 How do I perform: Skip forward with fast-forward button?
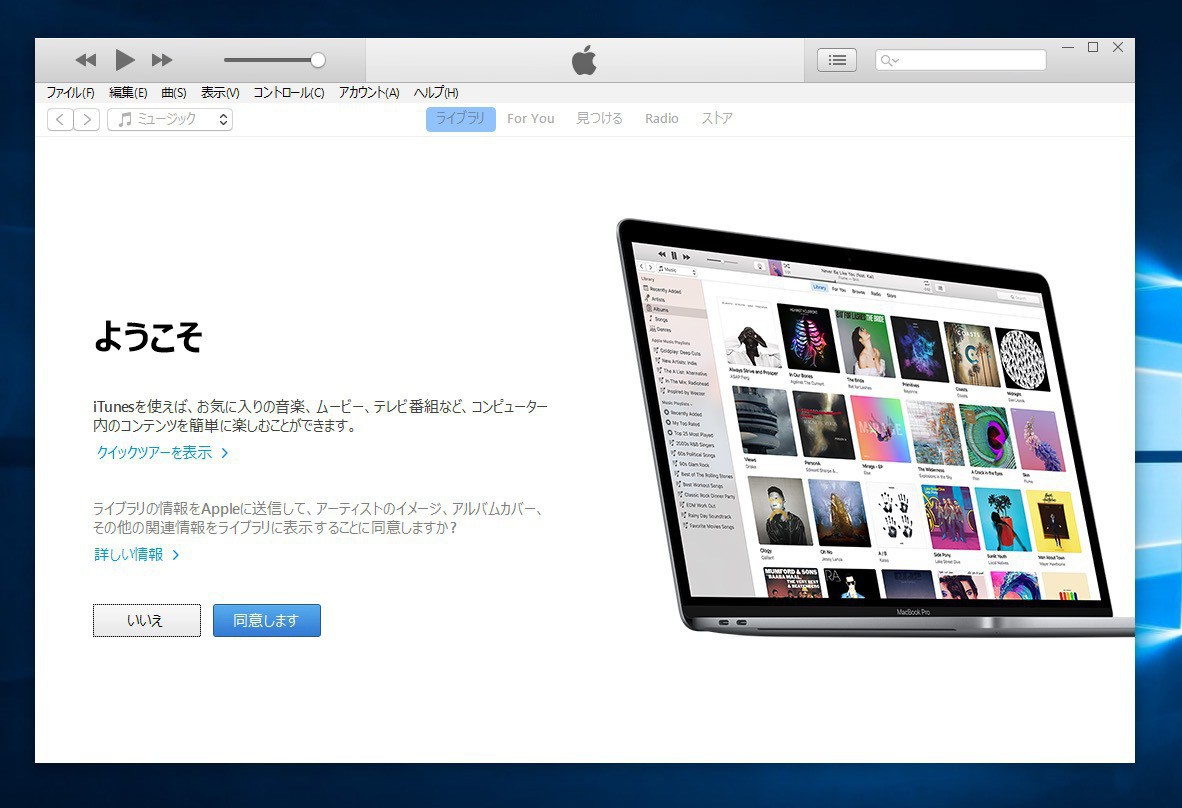coord(162,60)
